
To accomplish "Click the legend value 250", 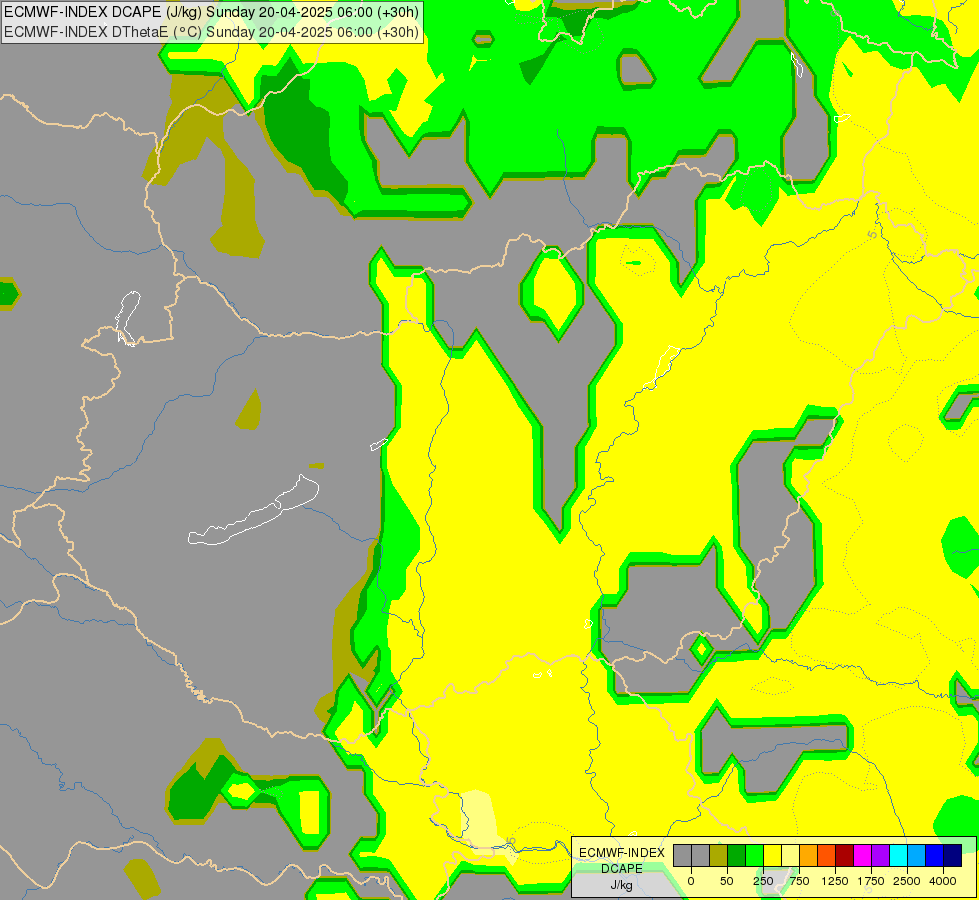I will click(x=763, y=881).
